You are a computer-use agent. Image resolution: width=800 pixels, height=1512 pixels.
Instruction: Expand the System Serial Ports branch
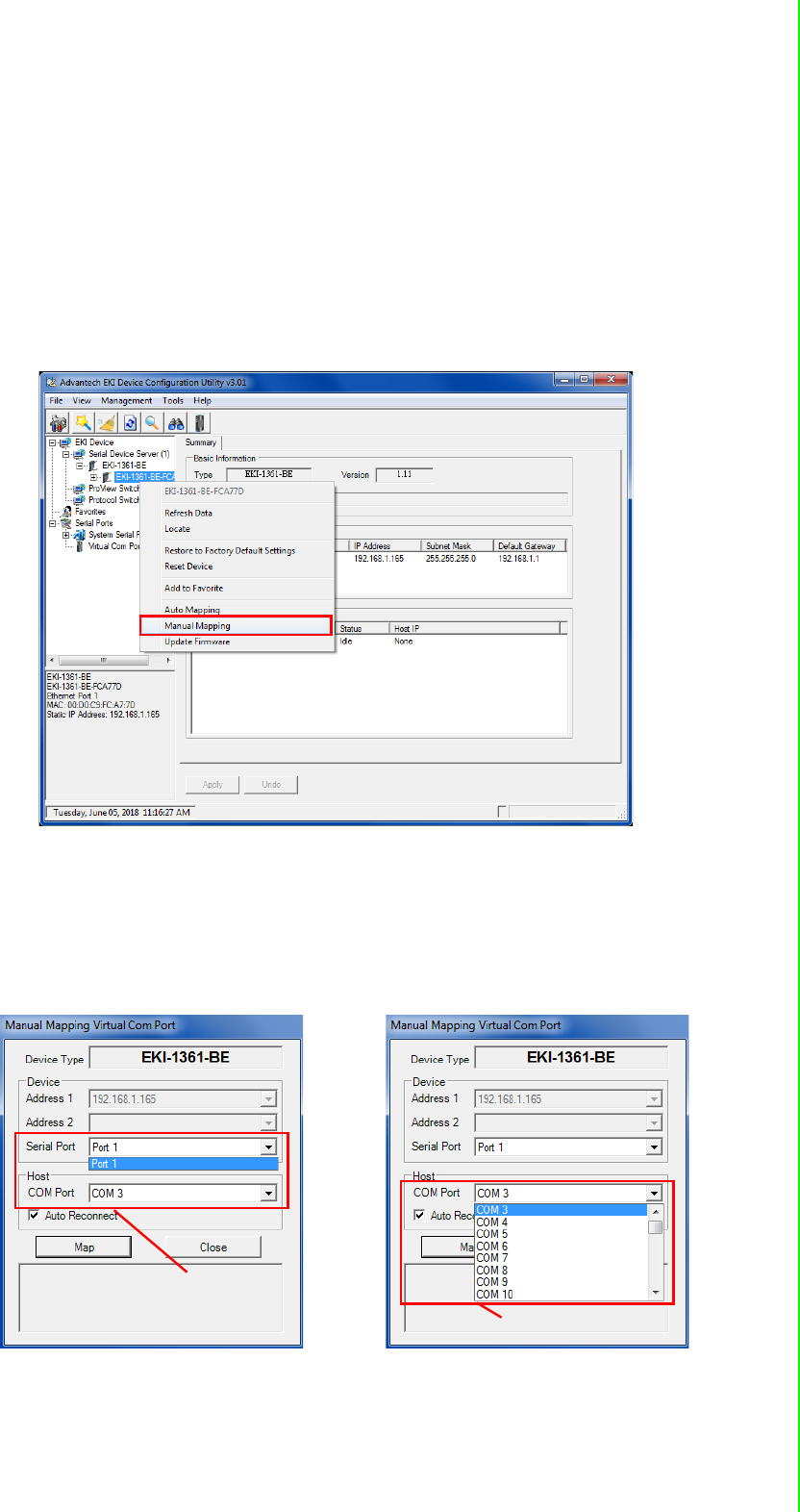coord(66,535)
